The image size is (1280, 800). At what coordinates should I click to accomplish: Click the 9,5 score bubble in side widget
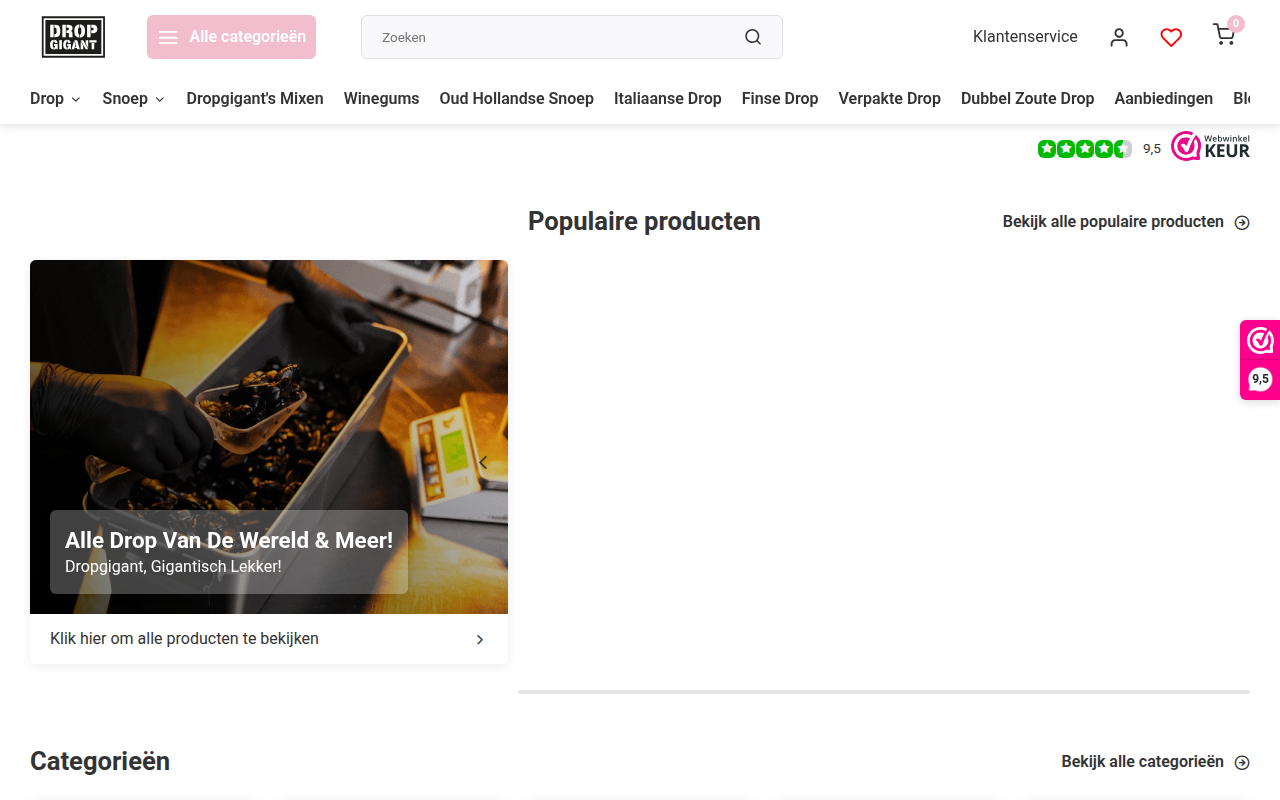point(1260,379)
